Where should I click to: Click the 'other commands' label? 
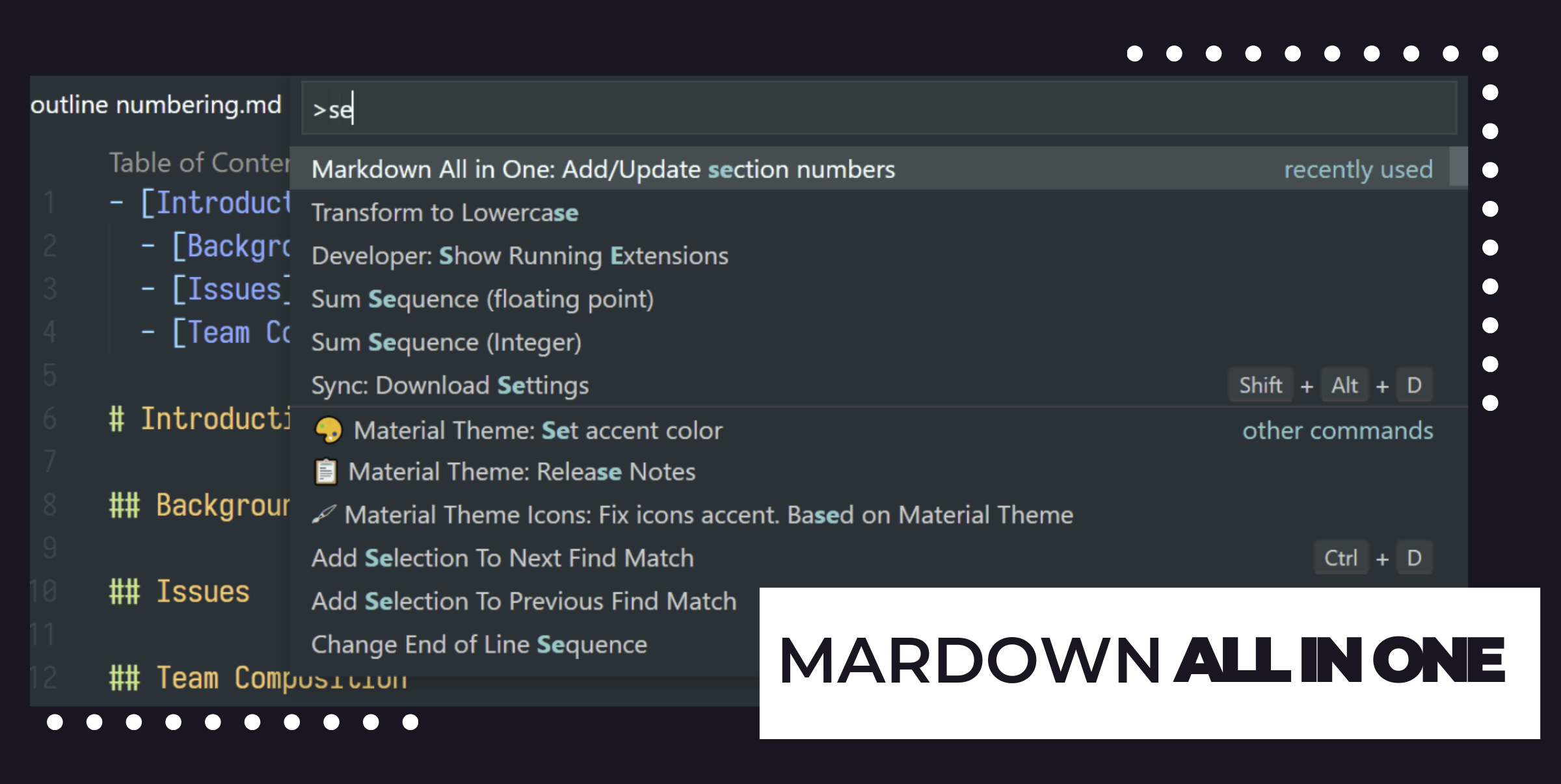click(1338, 430)
